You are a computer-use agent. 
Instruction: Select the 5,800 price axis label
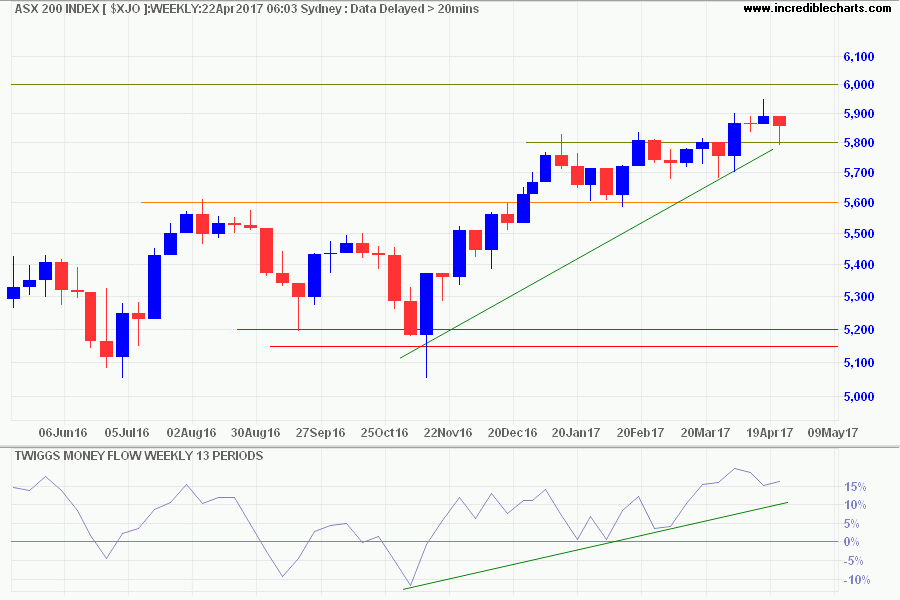point(859,142)
